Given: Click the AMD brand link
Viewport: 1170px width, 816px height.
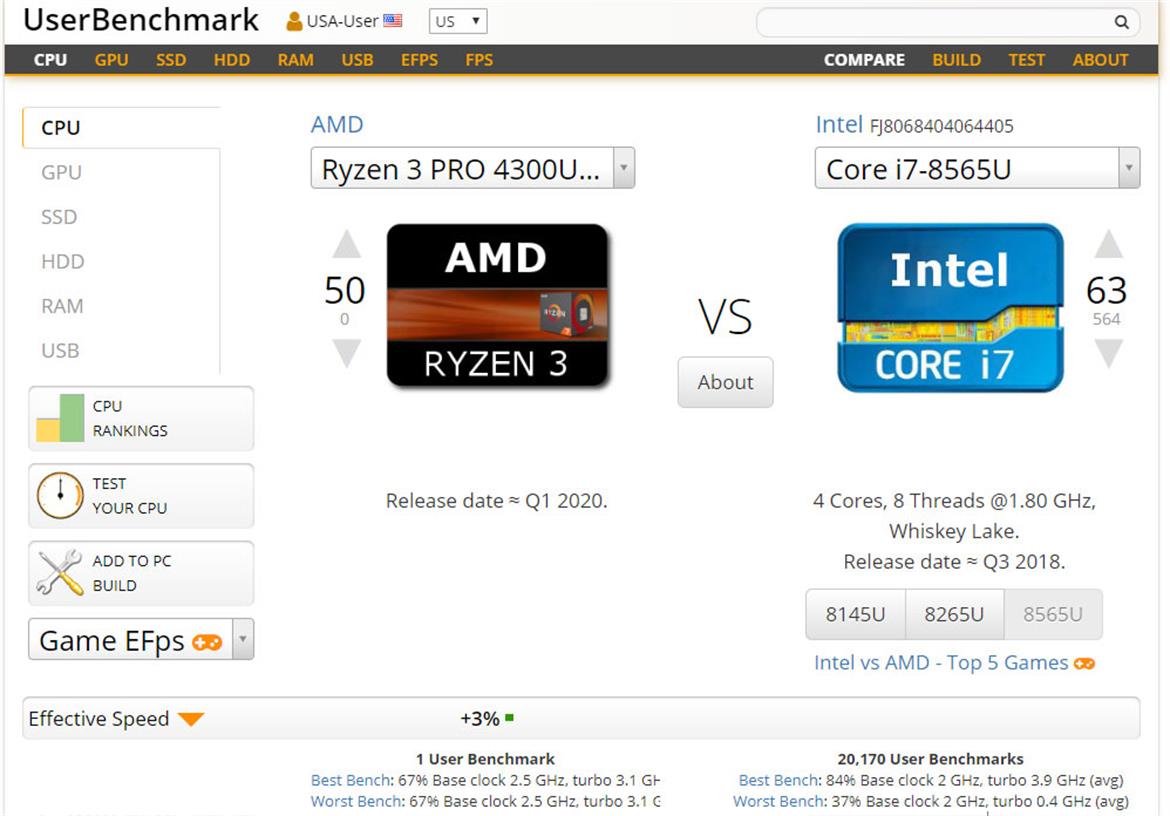Looking at the screenshot, I should [337, 124].
